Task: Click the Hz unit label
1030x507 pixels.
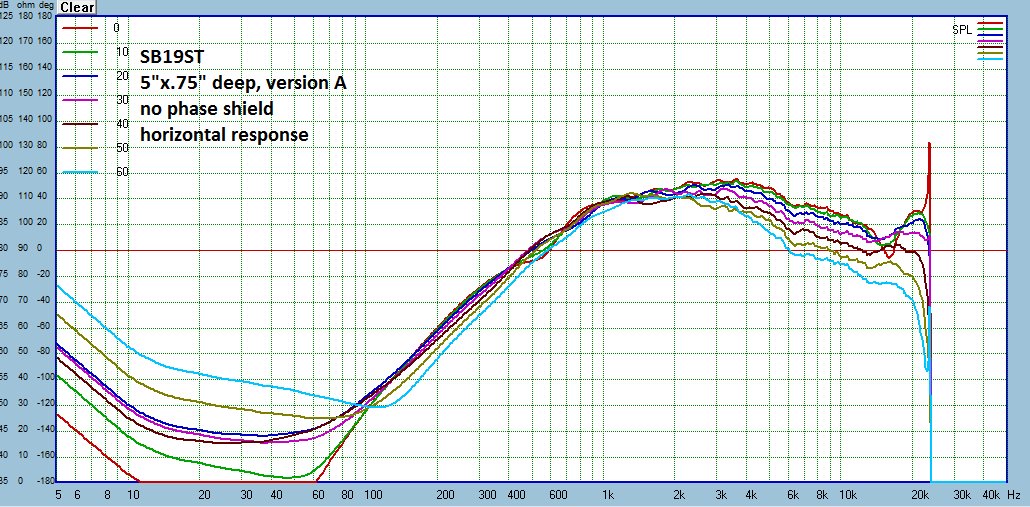Action: (1014, 495)
